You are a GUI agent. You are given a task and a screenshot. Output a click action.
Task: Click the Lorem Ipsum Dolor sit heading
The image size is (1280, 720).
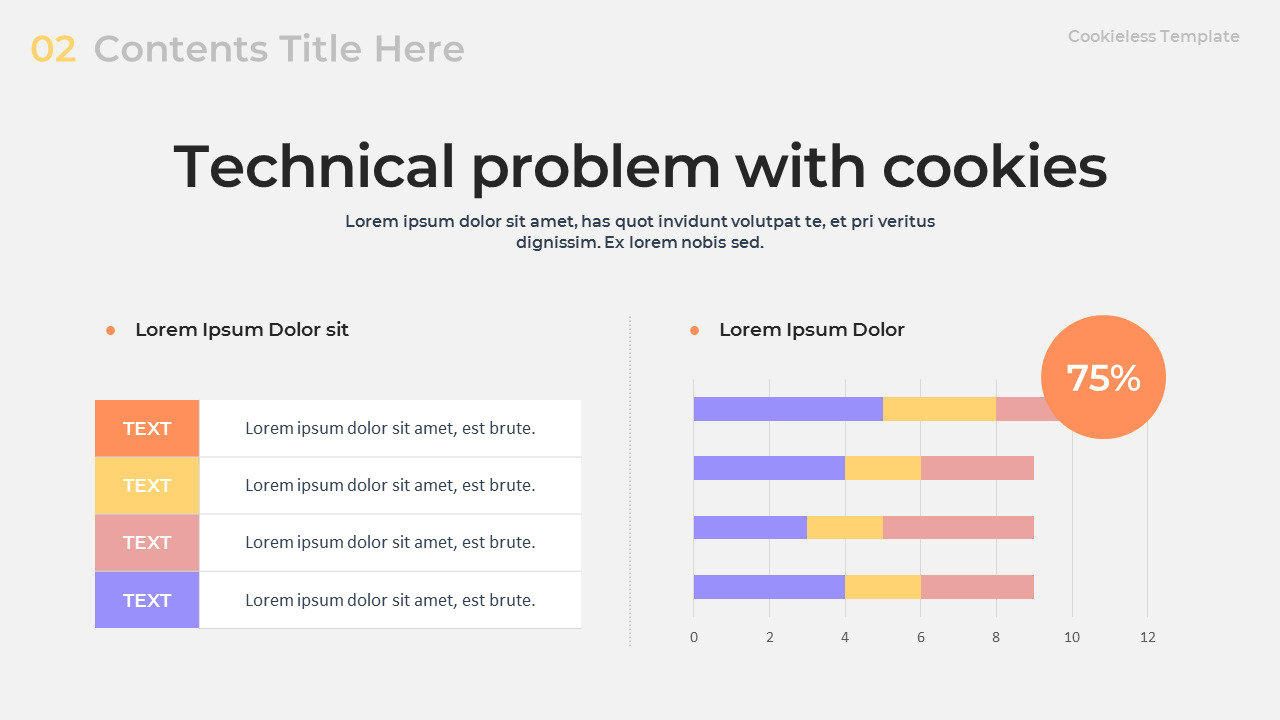click(242, 330)
